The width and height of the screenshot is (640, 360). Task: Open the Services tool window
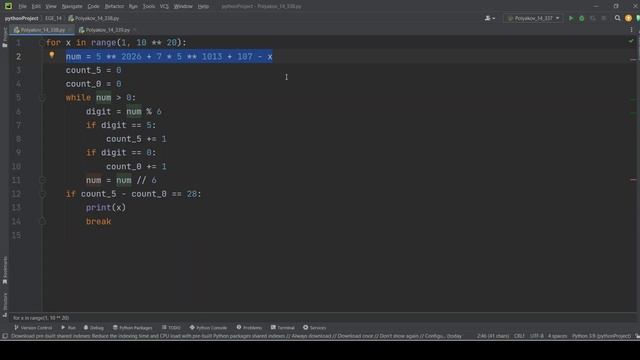[314, 328]
